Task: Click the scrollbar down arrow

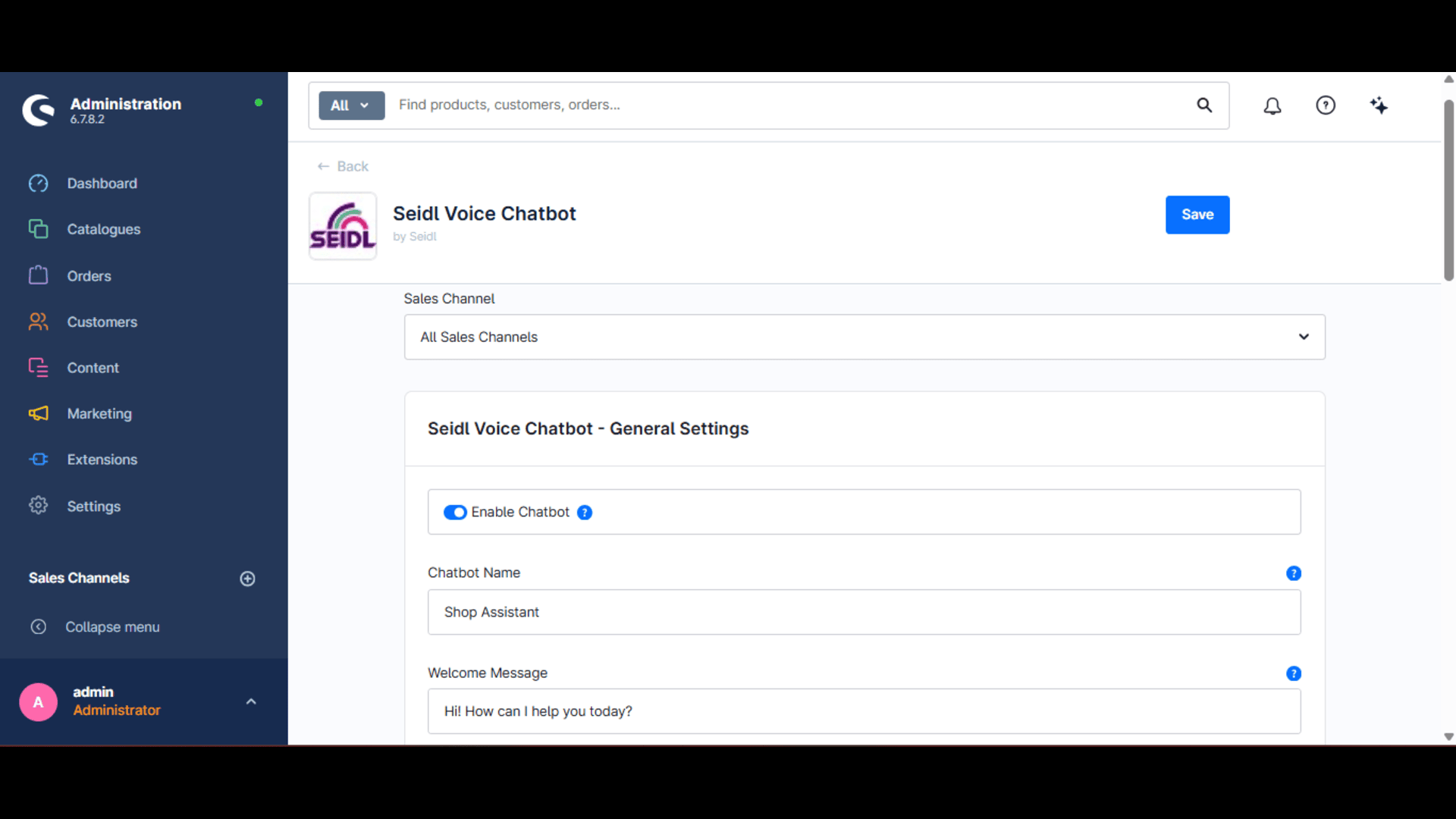Action: point(1448,737)
